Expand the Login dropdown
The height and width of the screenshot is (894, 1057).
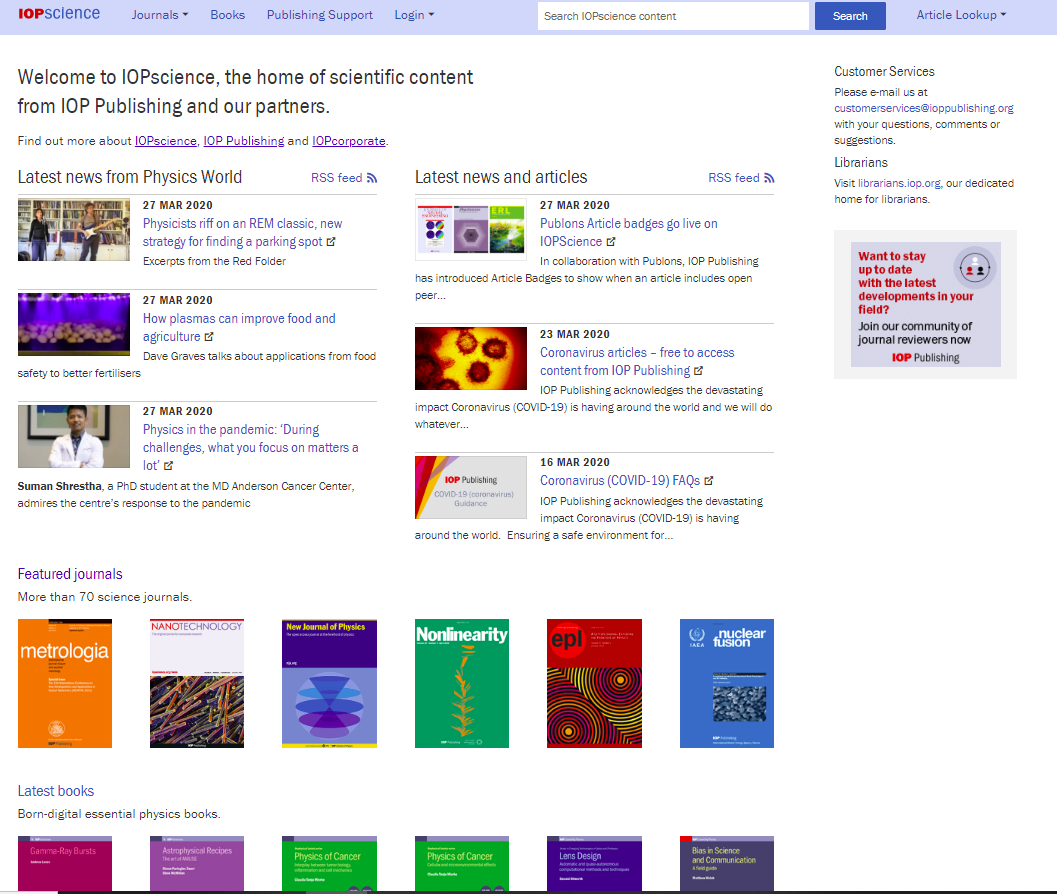pyautogui.click(x=414, y=15)
